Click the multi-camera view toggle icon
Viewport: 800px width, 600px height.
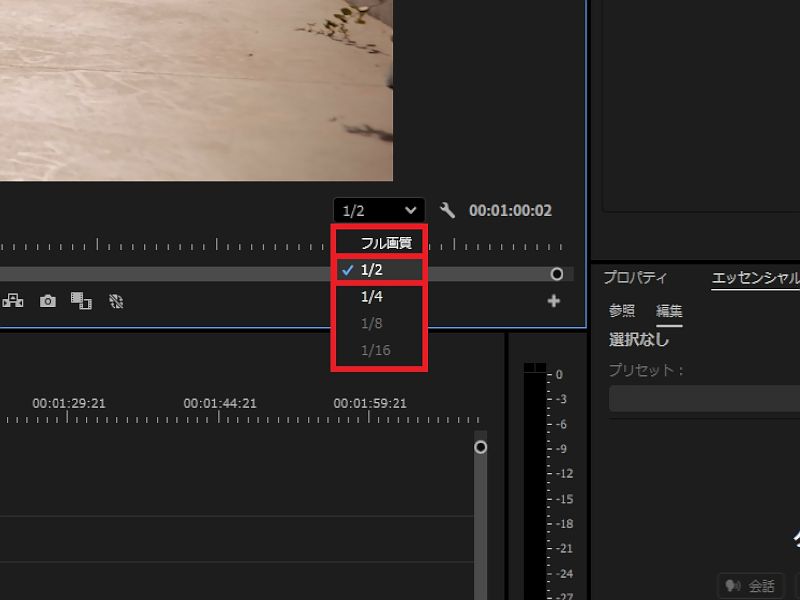pos(13,301)
